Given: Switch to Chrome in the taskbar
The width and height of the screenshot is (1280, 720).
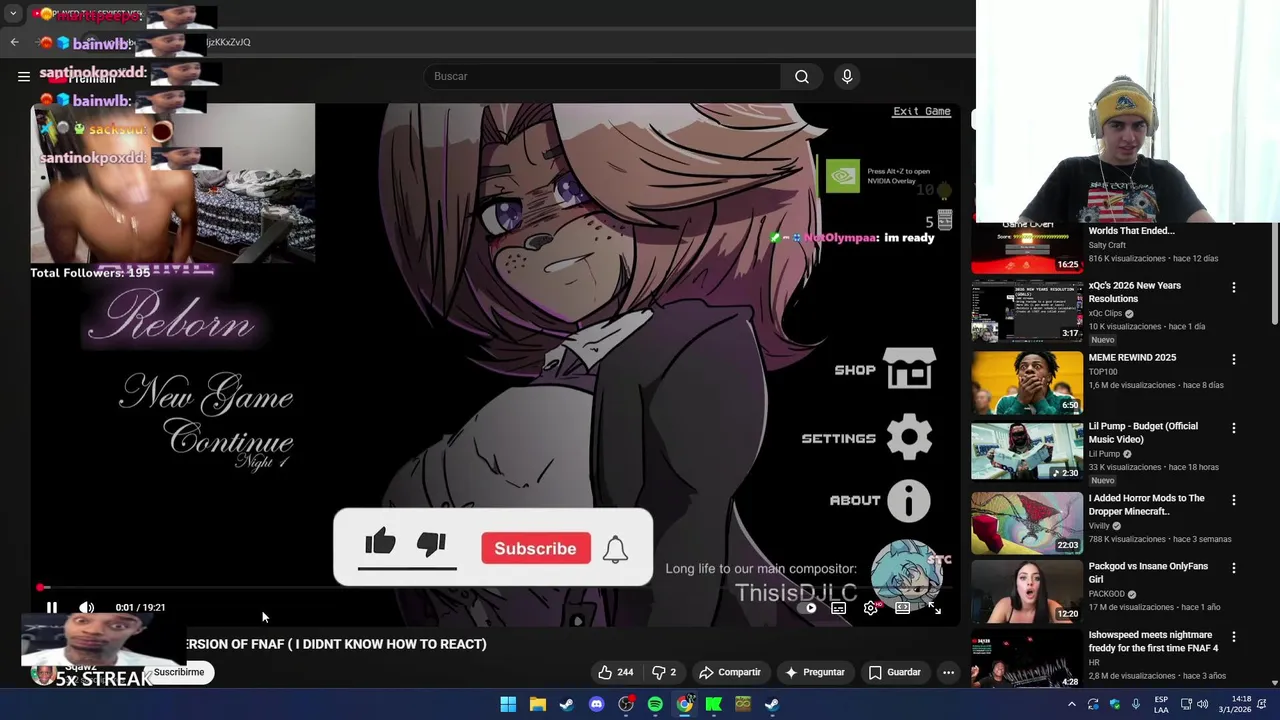Looking at the screenshot, I should [684, 704].
